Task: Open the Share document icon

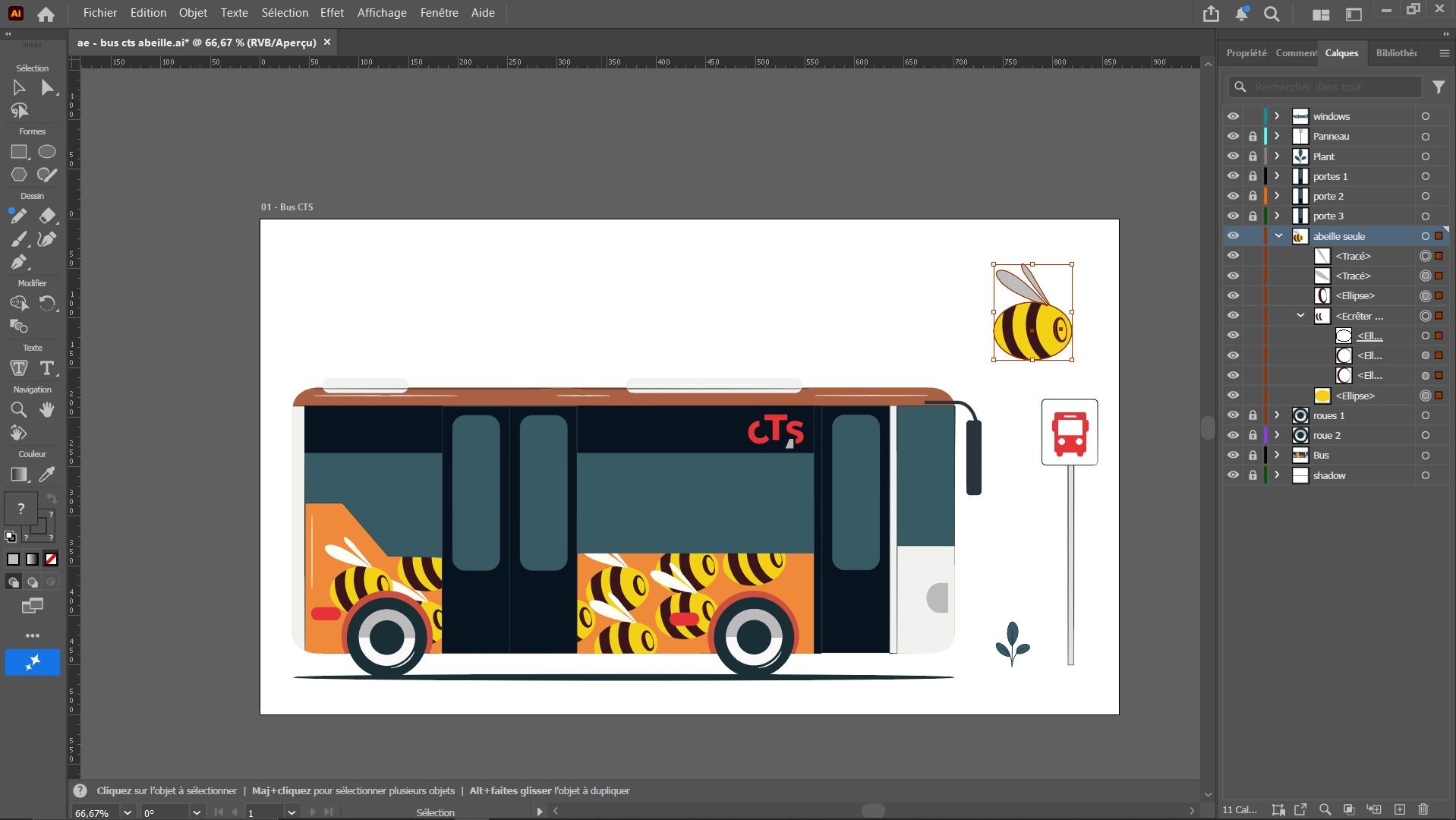Action: [x=1211, y=14]
